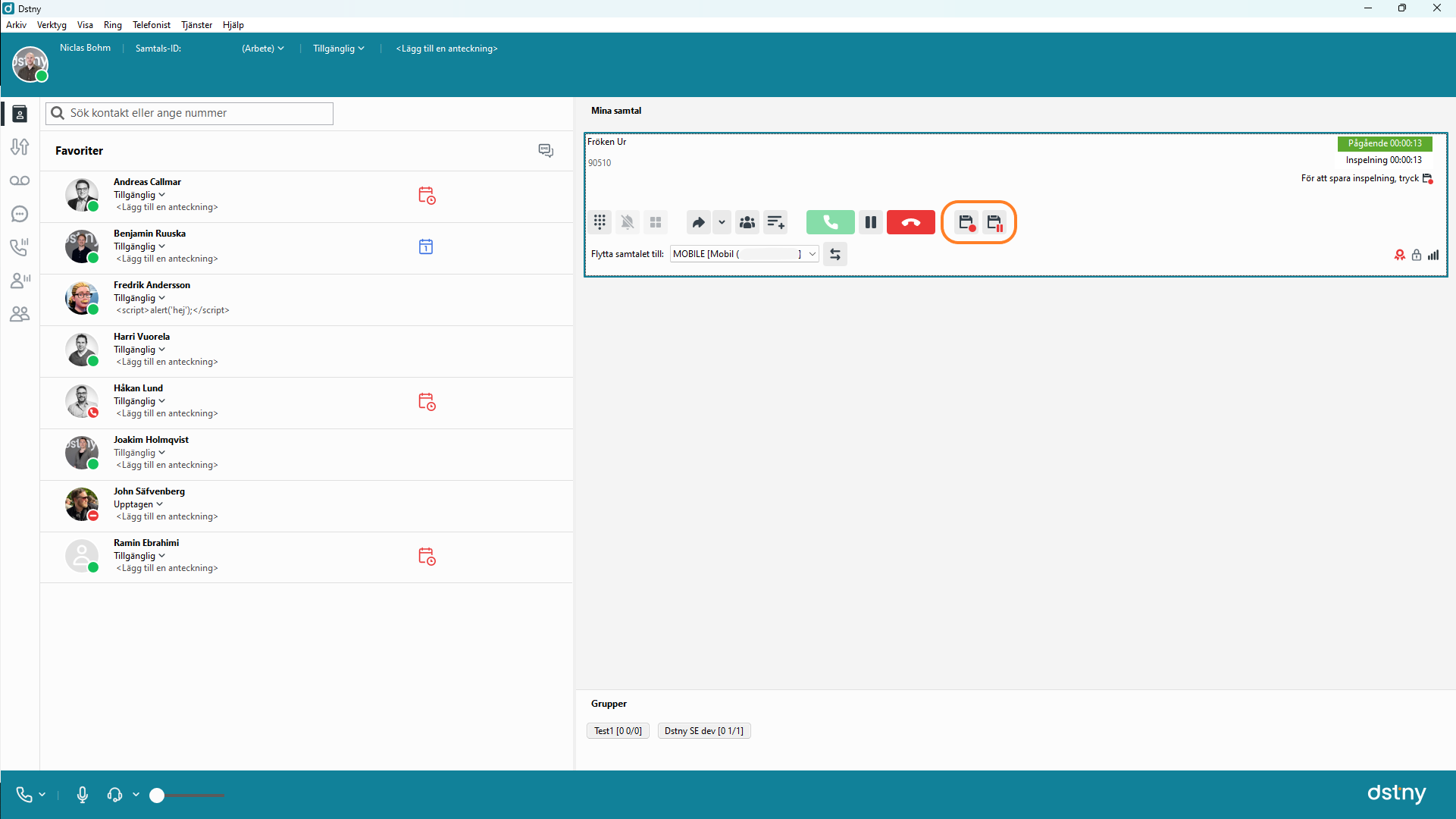This screenshot has height=819, width=1456.
Task: Open the dialpad in the call toolbar
Action: [600, 222]
